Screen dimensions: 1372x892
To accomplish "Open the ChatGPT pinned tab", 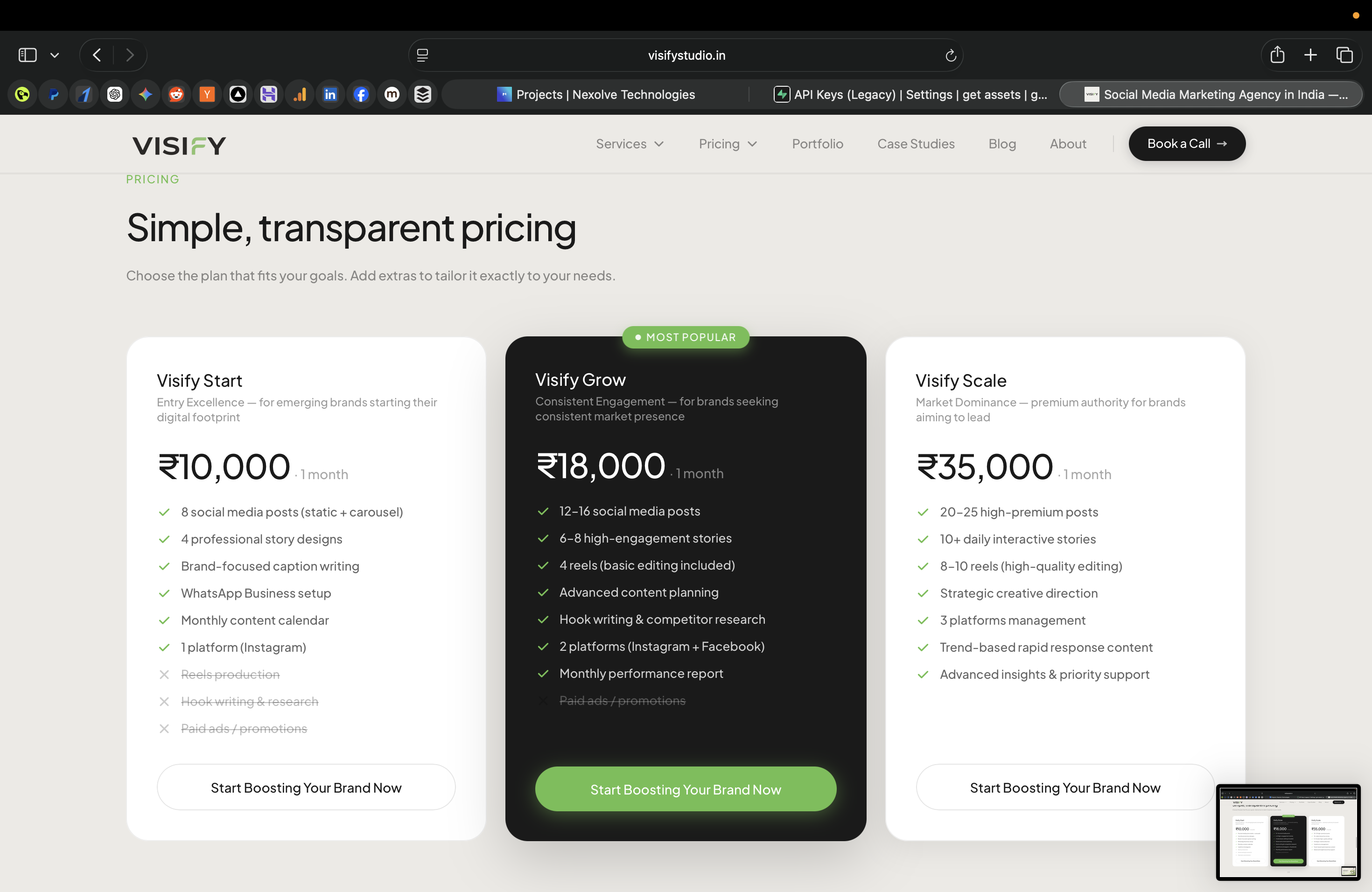I will (x=115, y=95).
